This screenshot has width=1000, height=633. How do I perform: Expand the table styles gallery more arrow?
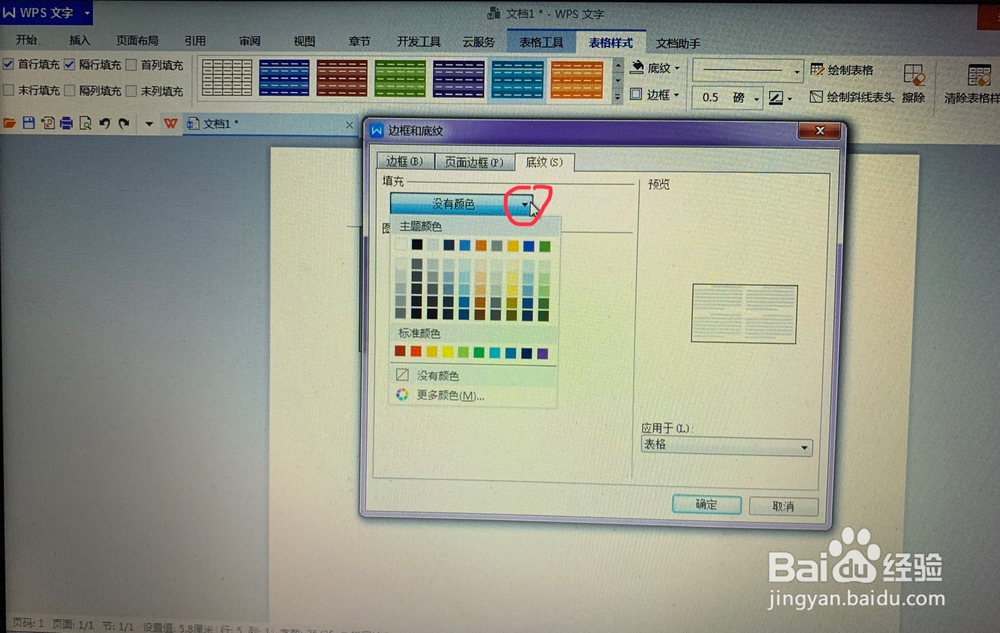617,97
